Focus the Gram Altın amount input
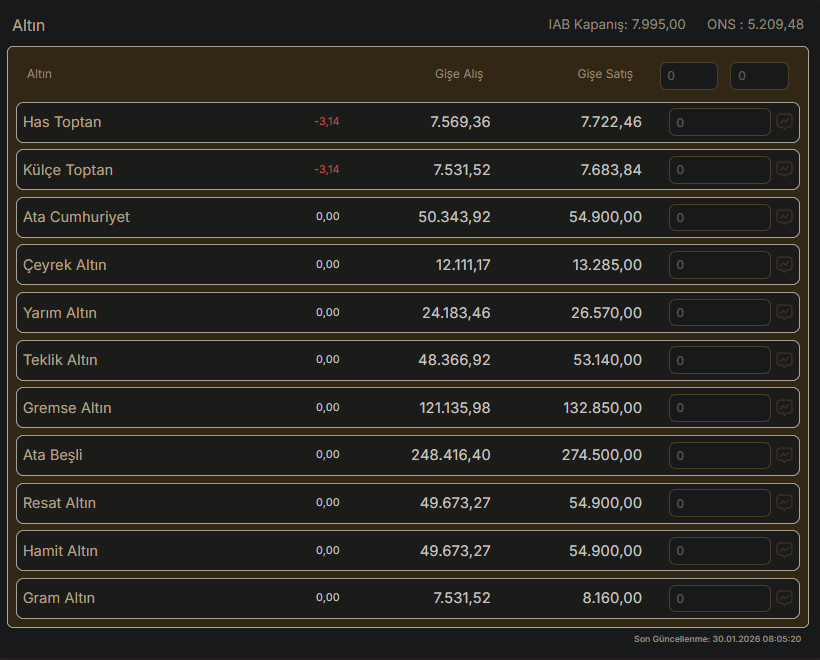 [720, 598]
